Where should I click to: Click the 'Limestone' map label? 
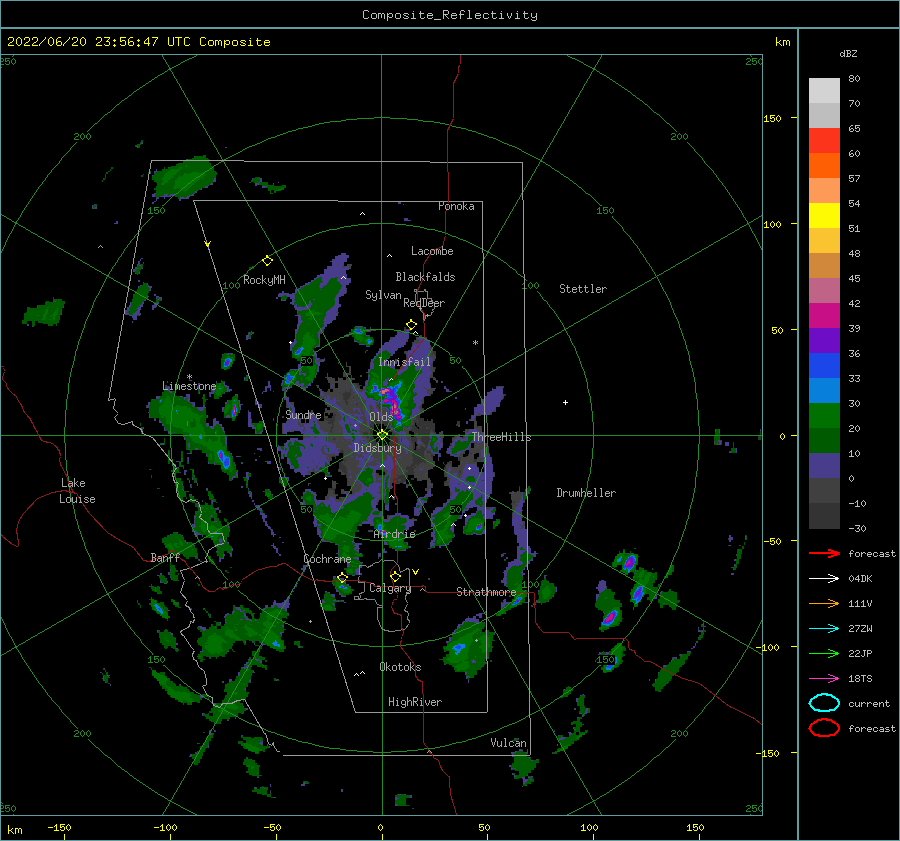pyautogui.click(x=189, y=386)
